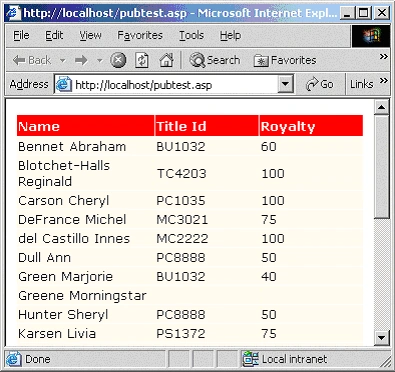Select the Hunter Sheryl name cell

click(x=86, y=314)
